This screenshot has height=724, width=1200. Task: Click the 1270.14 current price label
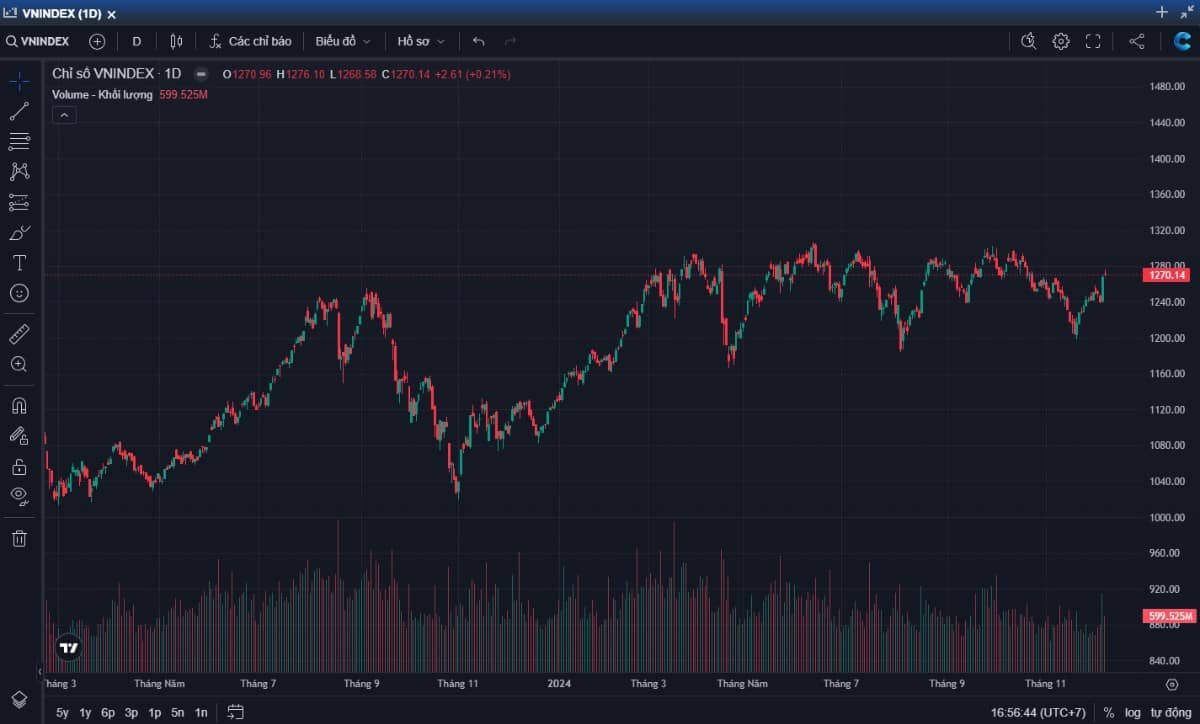coord(1168,275)
